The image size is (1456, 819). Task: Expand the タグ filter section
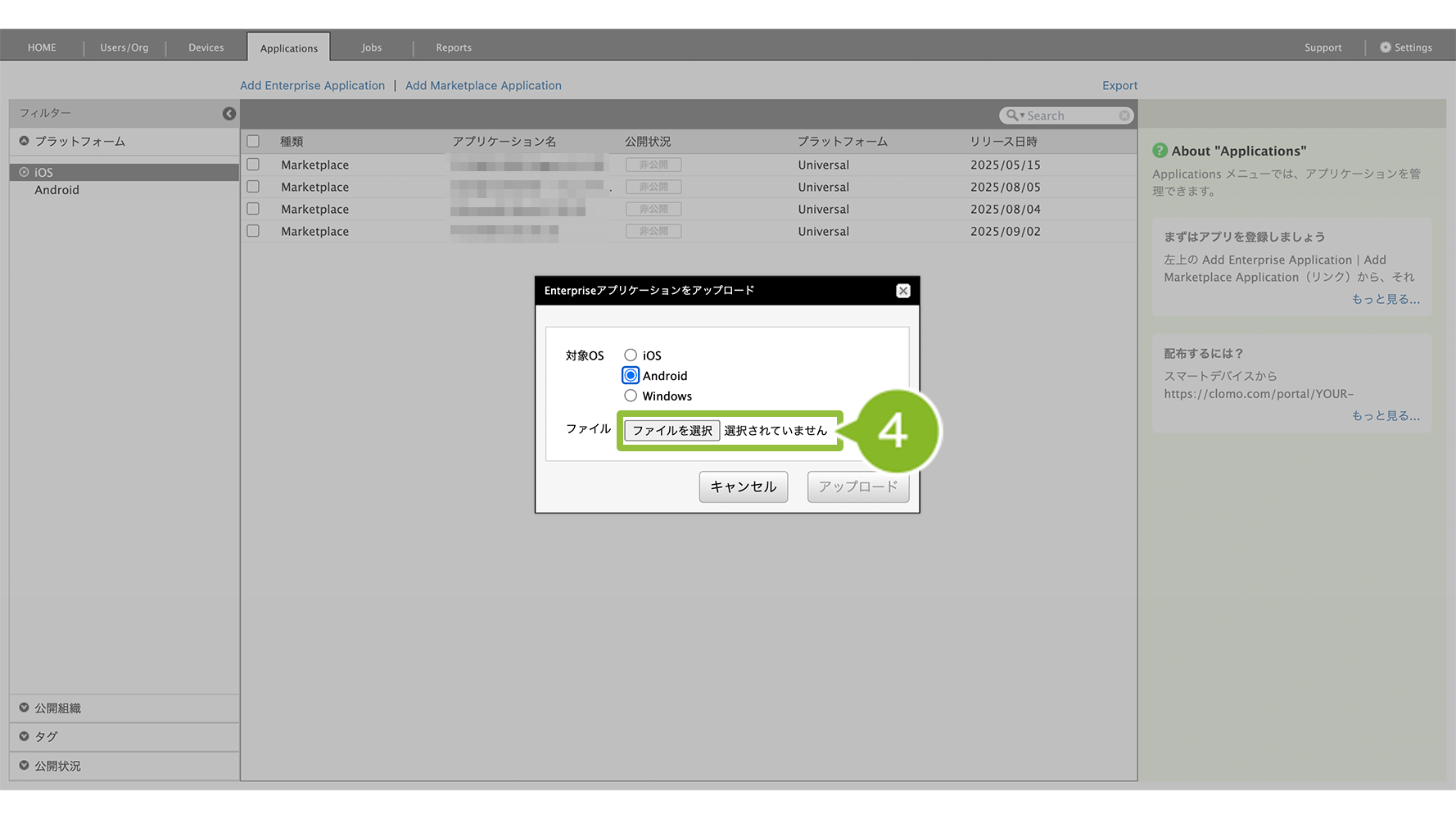(x=25, y=736)
